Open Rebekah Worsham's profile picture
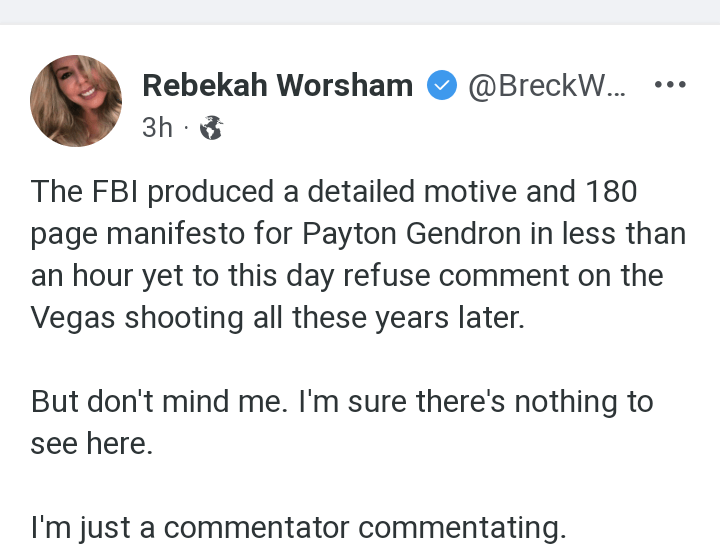720x558 pixels. coord(76,102)
